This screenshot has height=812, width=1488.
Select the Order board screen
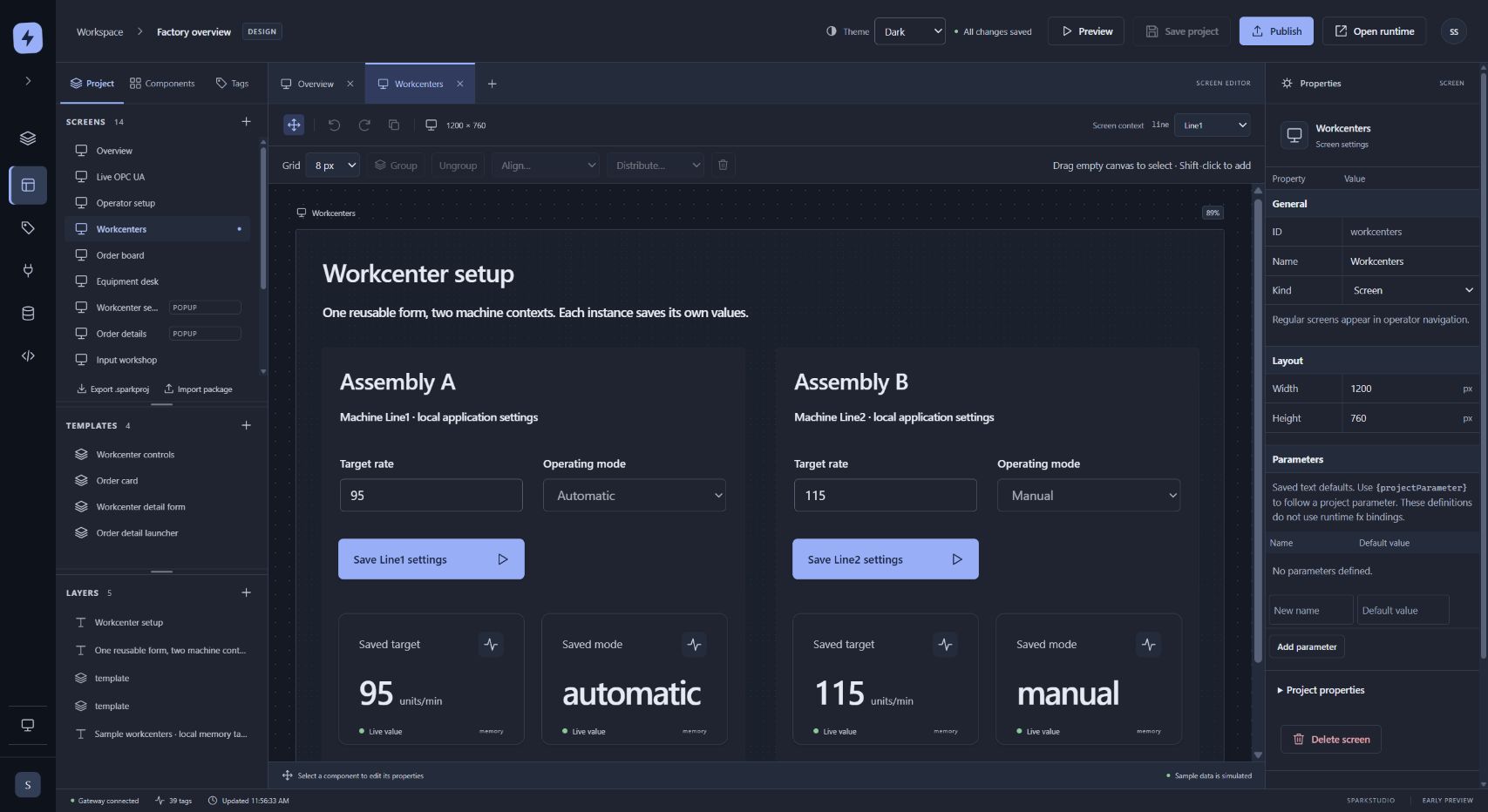pos(157,255)
